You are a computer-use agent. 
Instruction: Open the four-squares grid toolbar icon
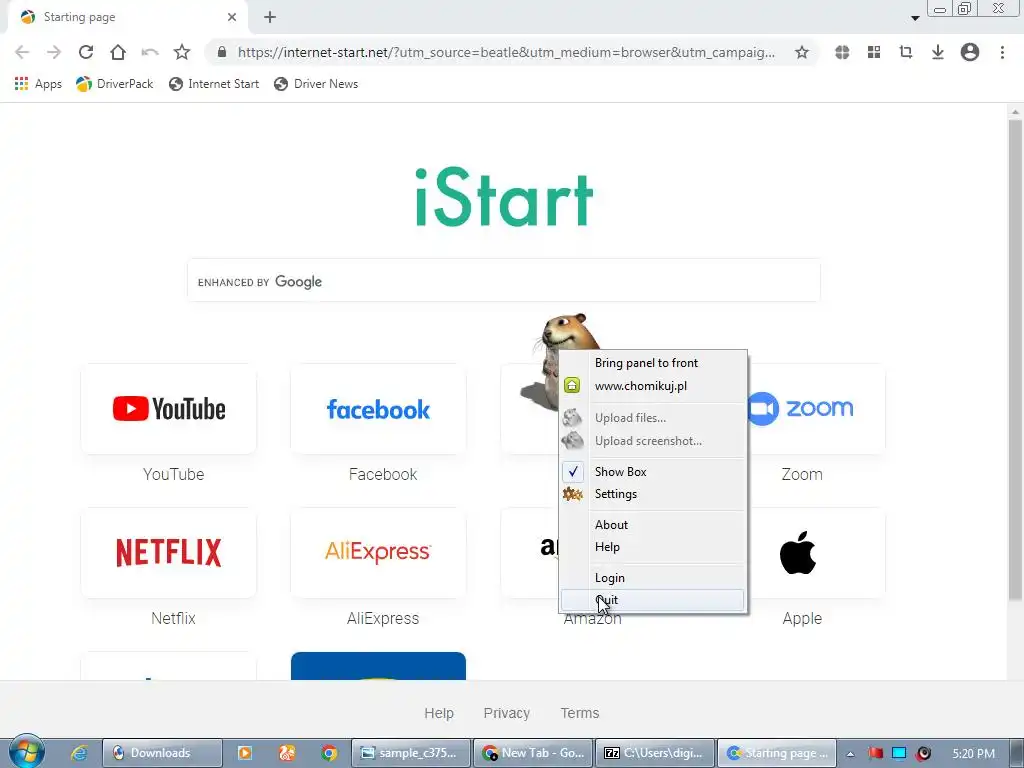(x=874, y=52)
